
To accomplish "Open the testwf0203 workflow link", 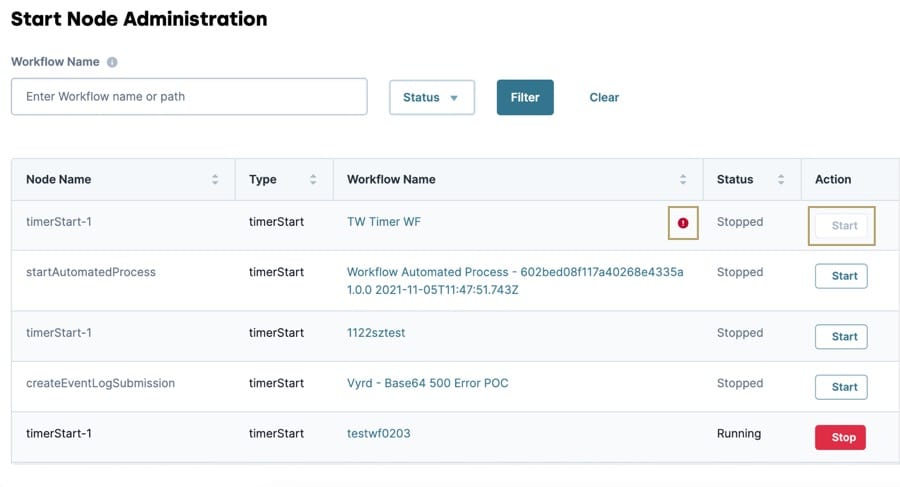I will tap(379, 434).
